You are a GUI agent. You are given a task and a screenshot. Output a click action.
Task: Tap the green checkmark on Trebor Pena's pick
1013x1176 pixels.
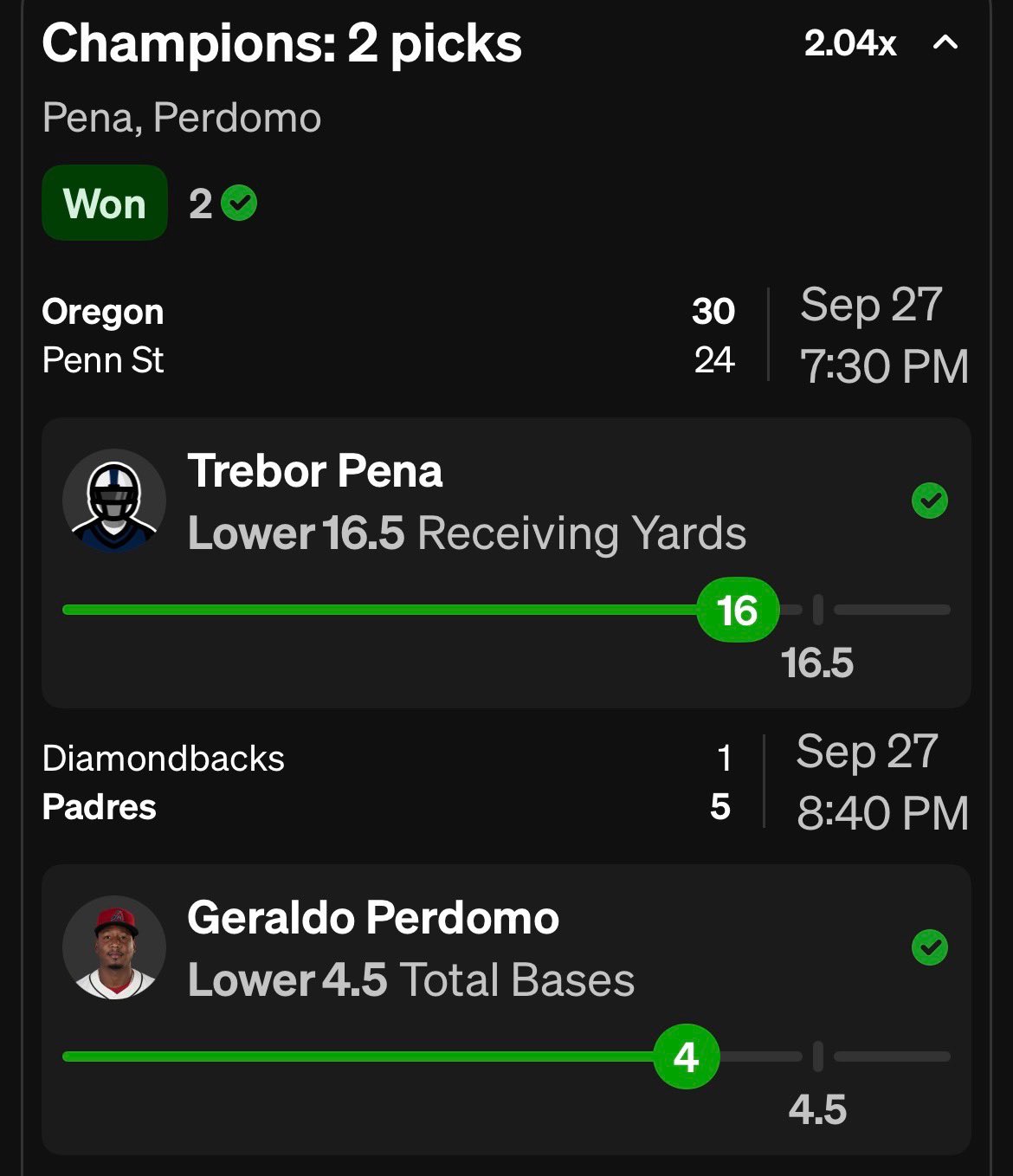930,501
